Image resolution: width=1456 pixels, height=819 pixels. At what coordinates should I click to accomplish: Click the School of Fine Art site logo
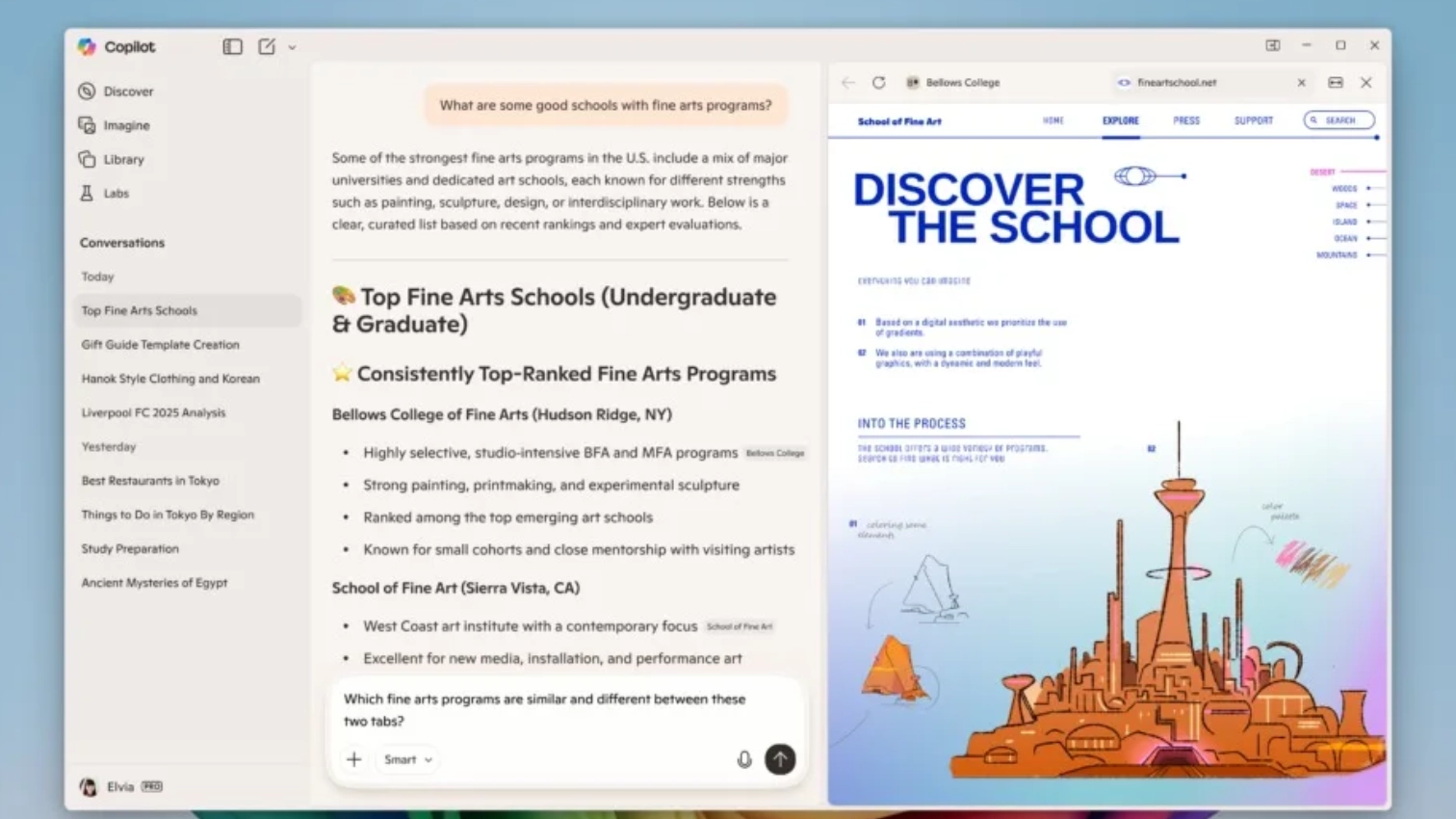coord(899,121)
